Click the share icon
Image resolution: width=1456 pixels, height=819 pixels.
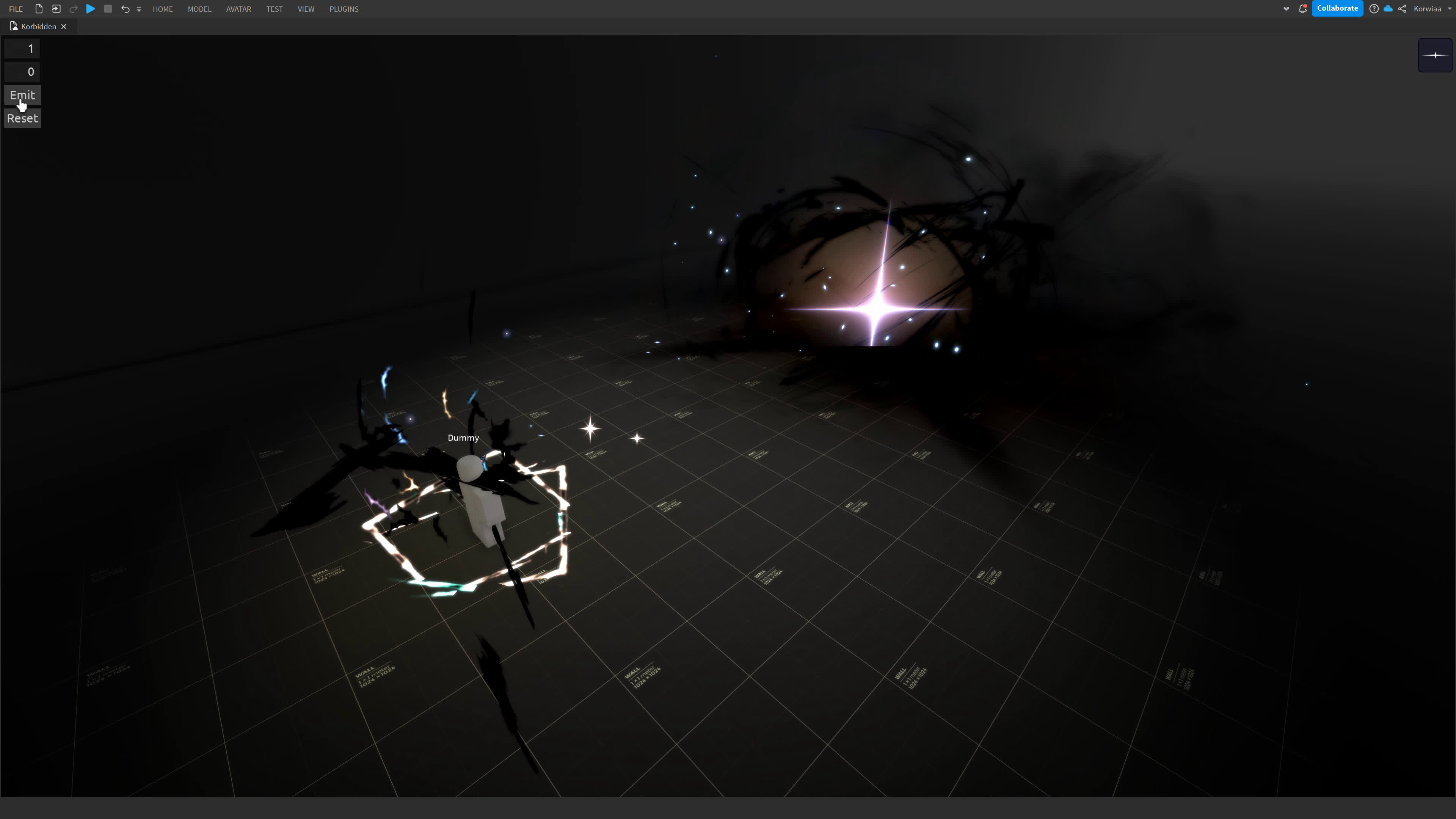(x=1402, y=8)
